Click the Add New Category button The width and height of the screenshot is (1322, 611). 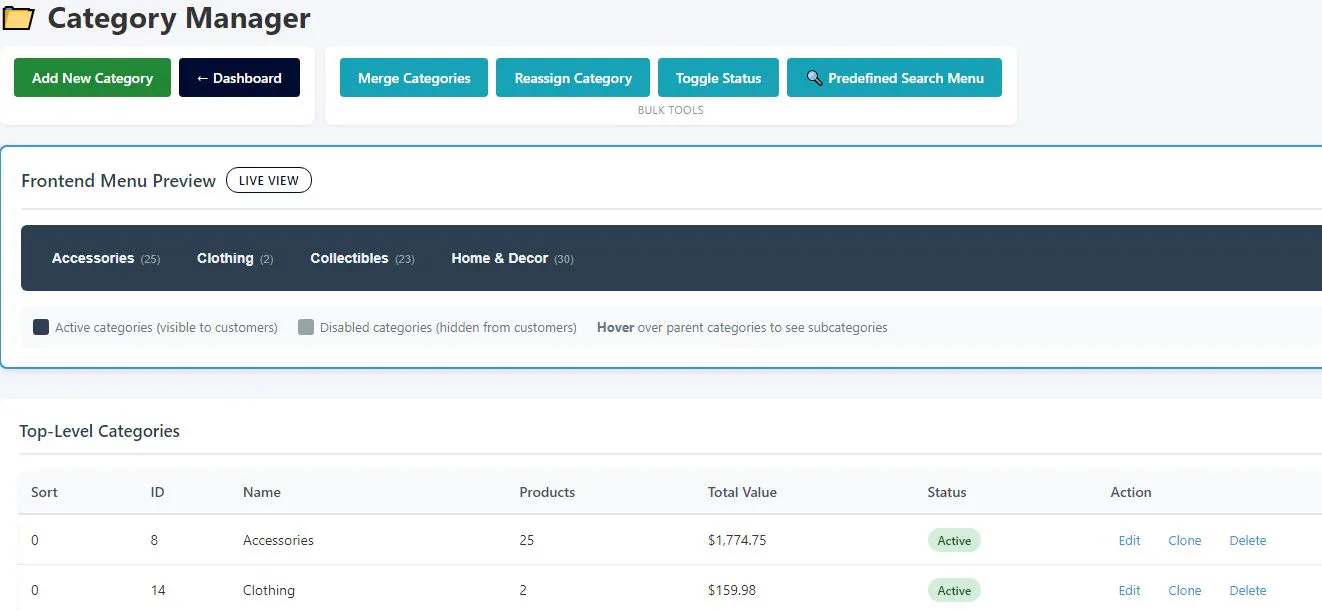92,78
